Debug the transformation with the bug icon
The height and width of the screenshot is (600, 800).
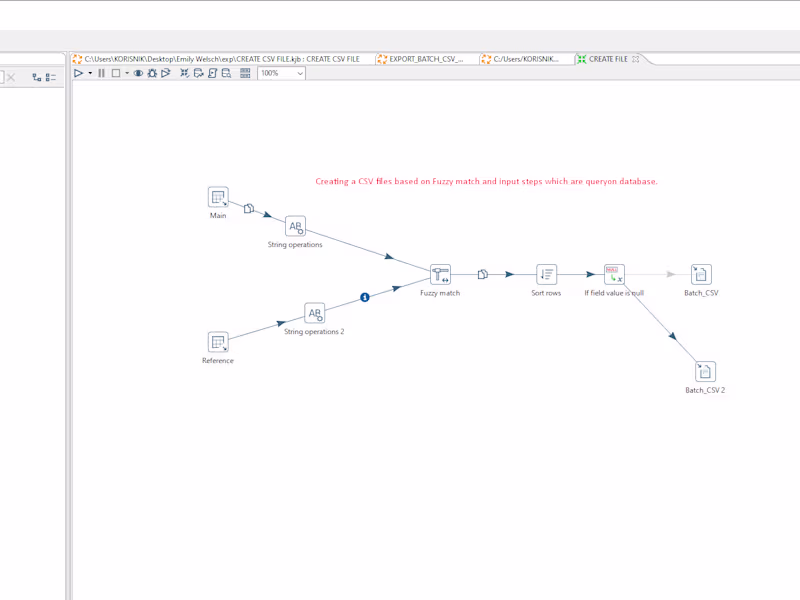click(x=151, y=73)
